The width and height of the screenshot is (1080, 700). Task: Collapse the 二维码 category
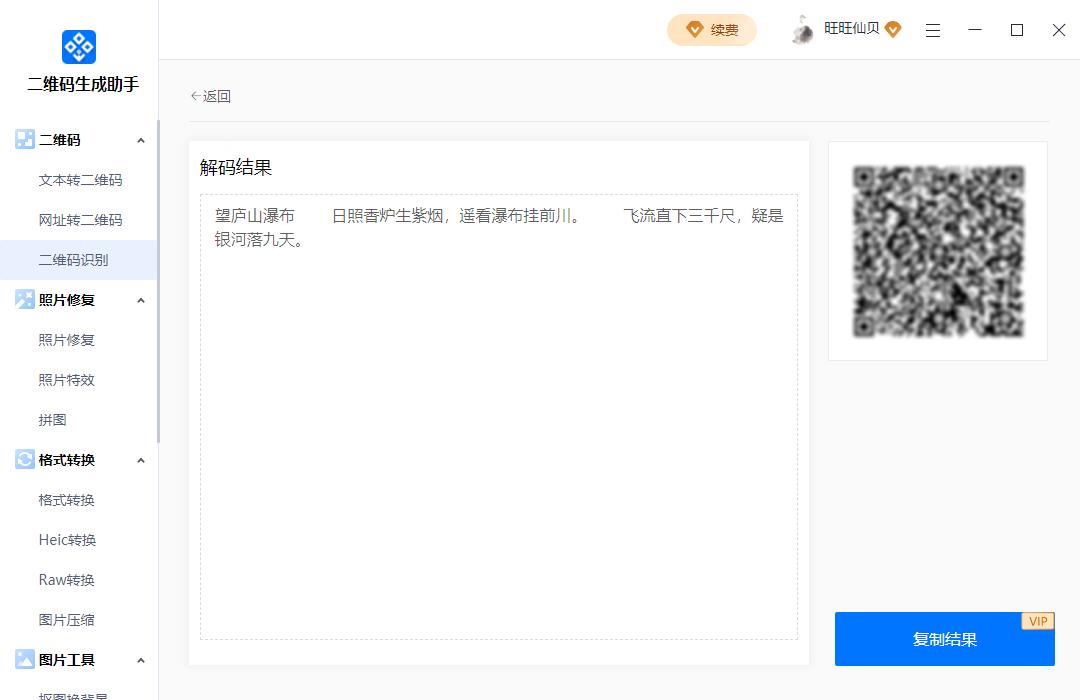[x=141, y=139]
